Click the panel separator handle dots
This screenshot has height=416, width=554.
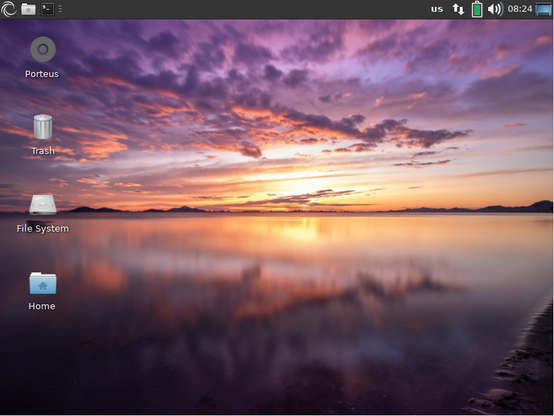tap(60, 9)
